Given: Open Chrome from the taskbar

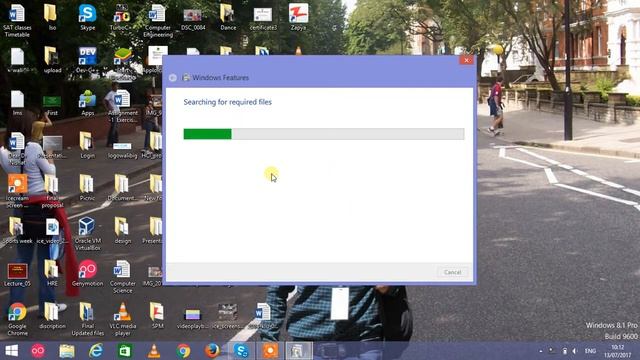Looking at the screenshot, I should pyautogui.click(x=183, y=351).
